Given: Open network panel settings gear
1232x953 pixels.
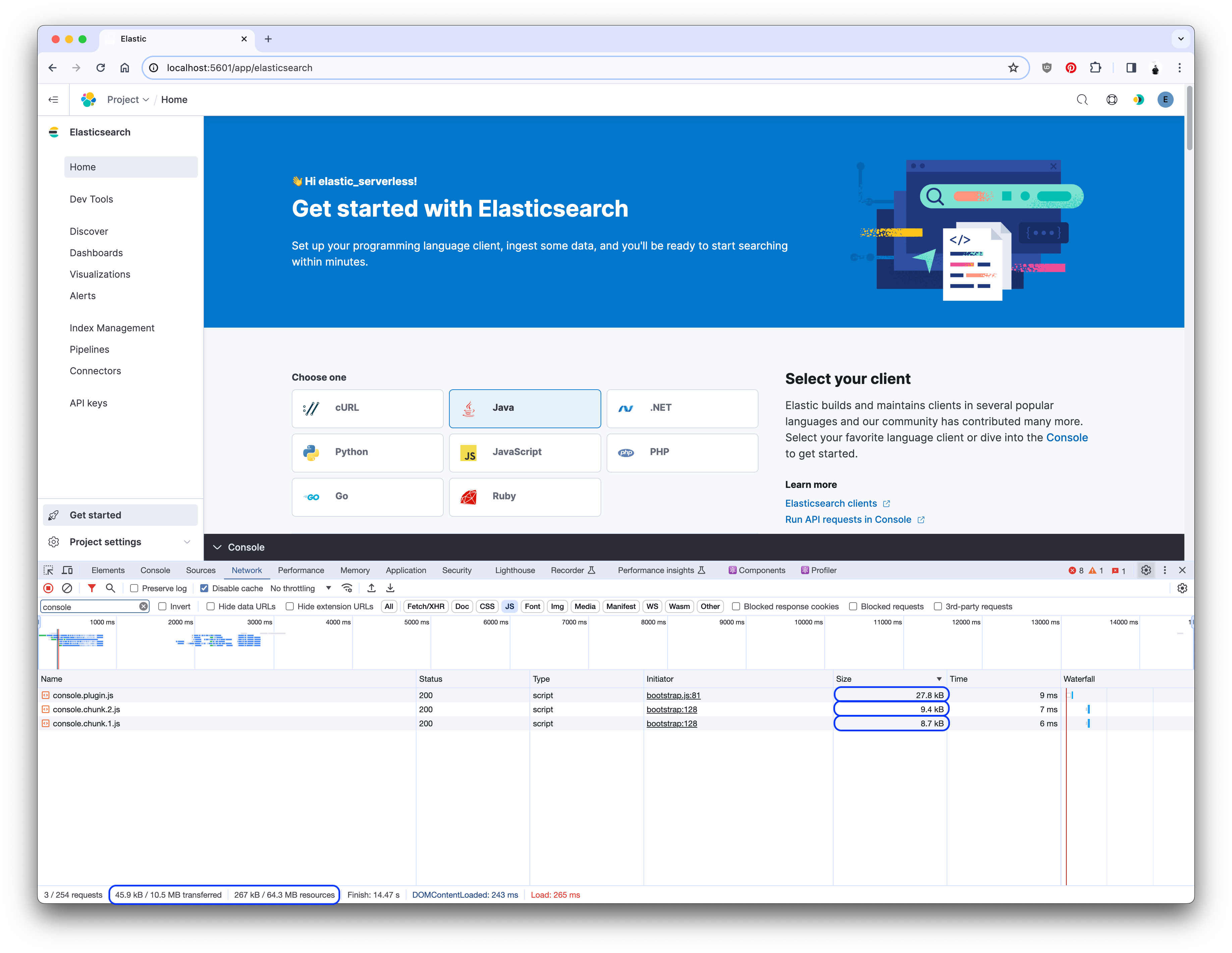Looking at the screenshot, I should (x=1182, y=588).
